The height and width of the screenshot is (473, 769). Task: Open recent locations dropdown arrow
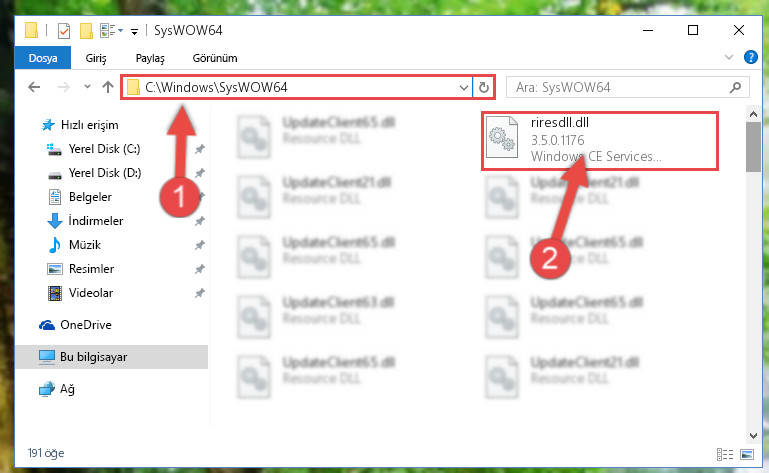tap(87, 87)
